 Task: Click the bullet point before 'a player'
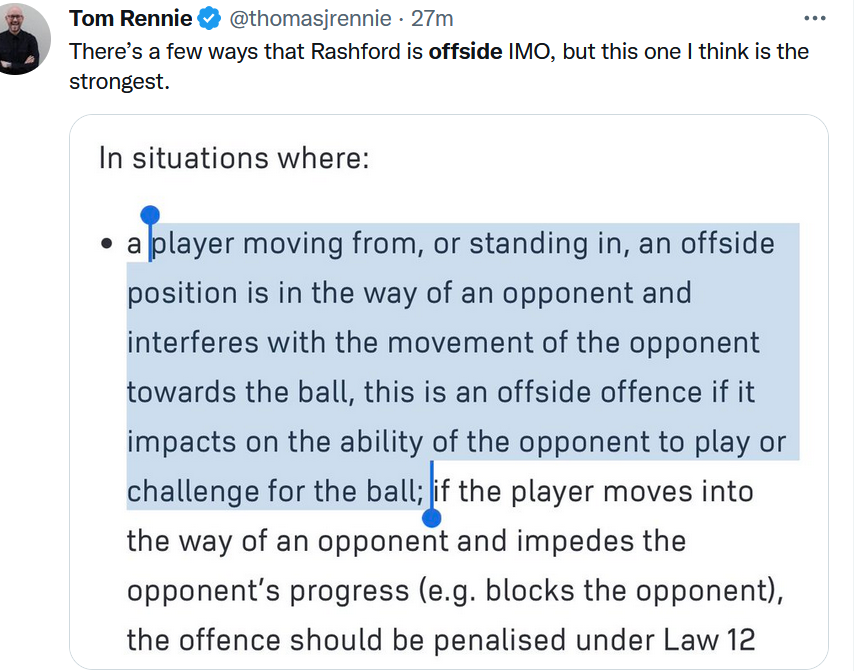click(106, 246)
